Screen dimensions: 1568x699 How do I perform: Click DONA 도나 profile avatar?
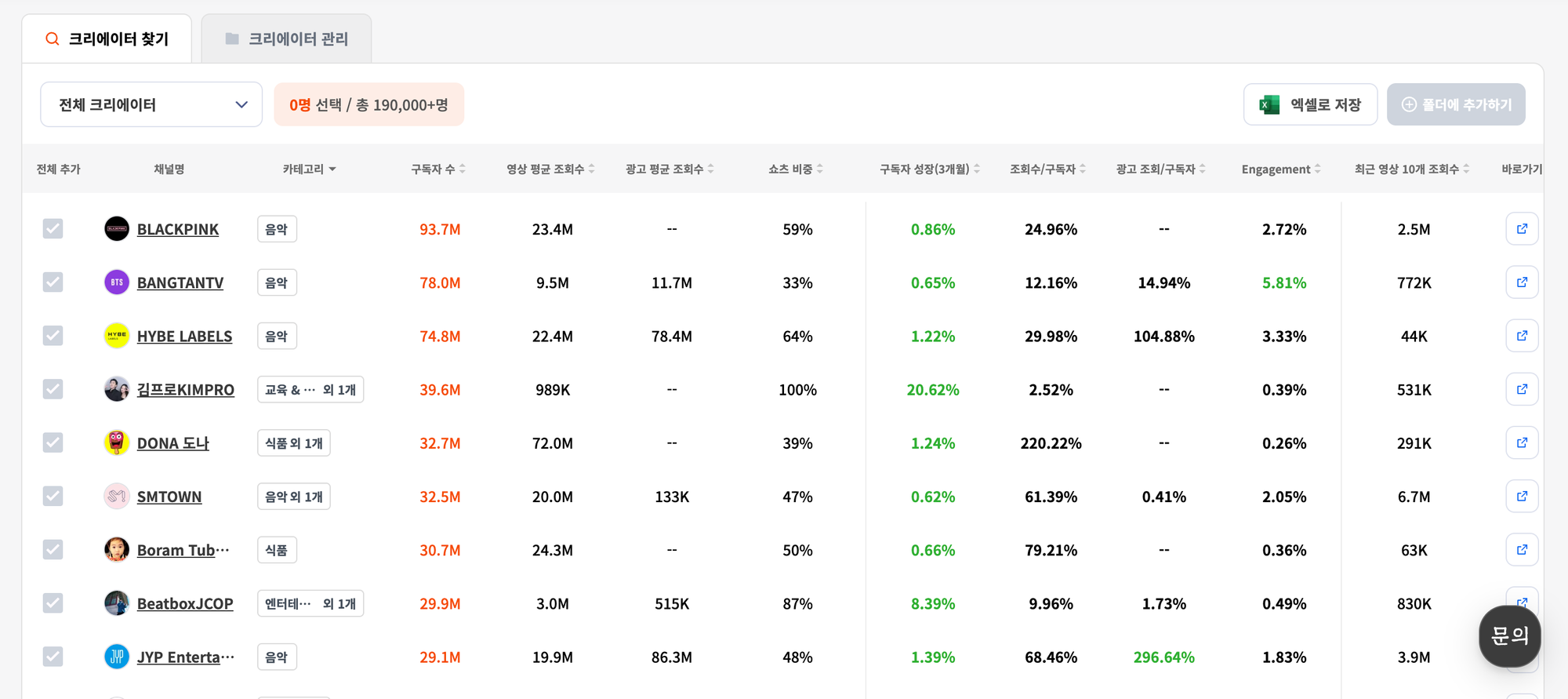pos(117,442)
